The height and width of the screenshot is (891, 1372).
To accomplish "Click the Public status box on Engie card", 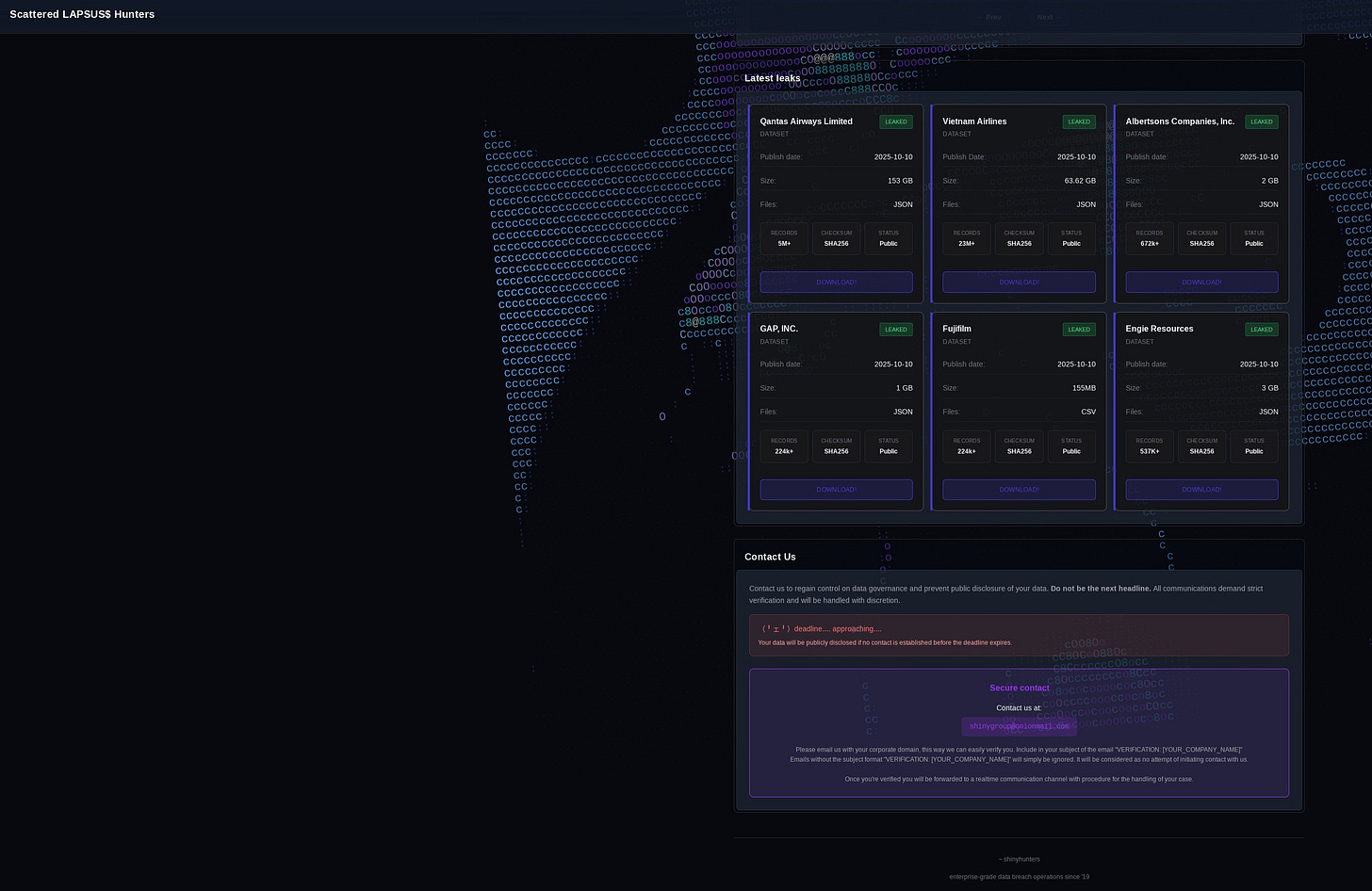I will 1254,446.
